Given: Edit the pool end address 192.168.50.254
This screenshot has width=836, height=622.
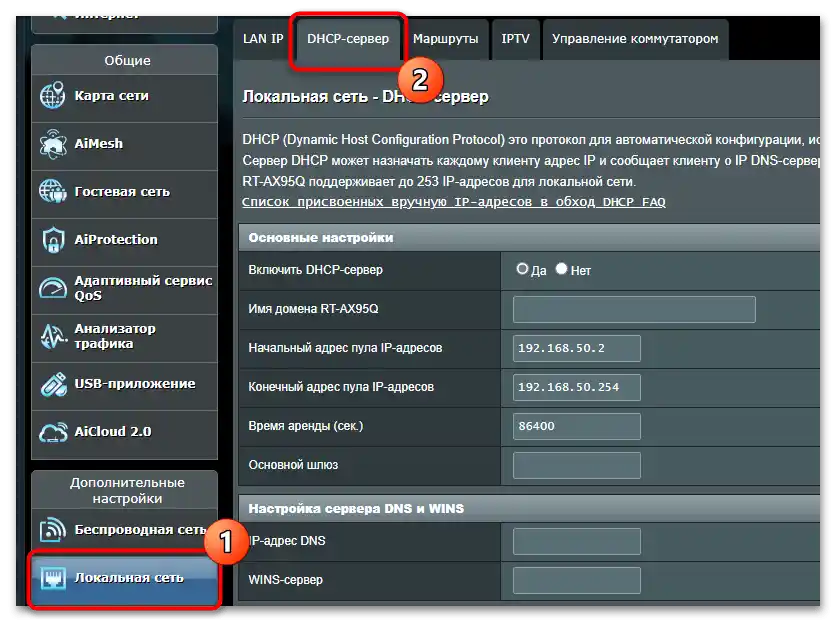Looking at the screenshot, I should coord(576,387).
